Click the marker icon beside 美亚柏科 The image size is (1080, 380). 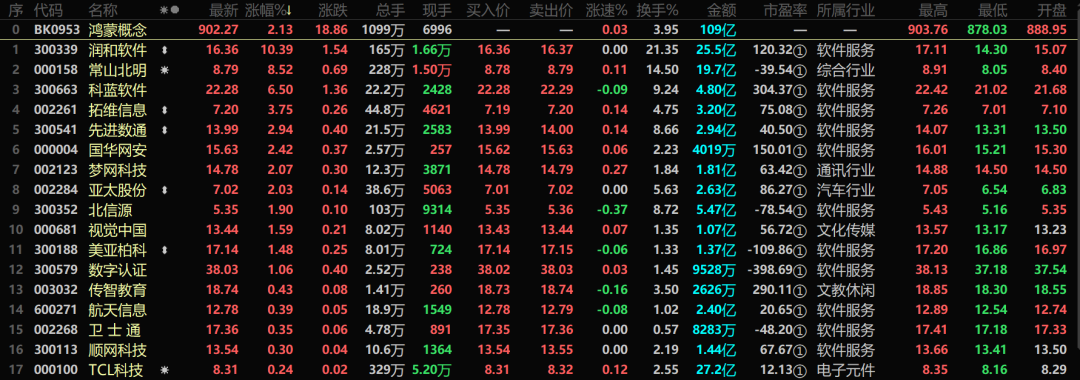pyautogui.click(x=164, y=250)
